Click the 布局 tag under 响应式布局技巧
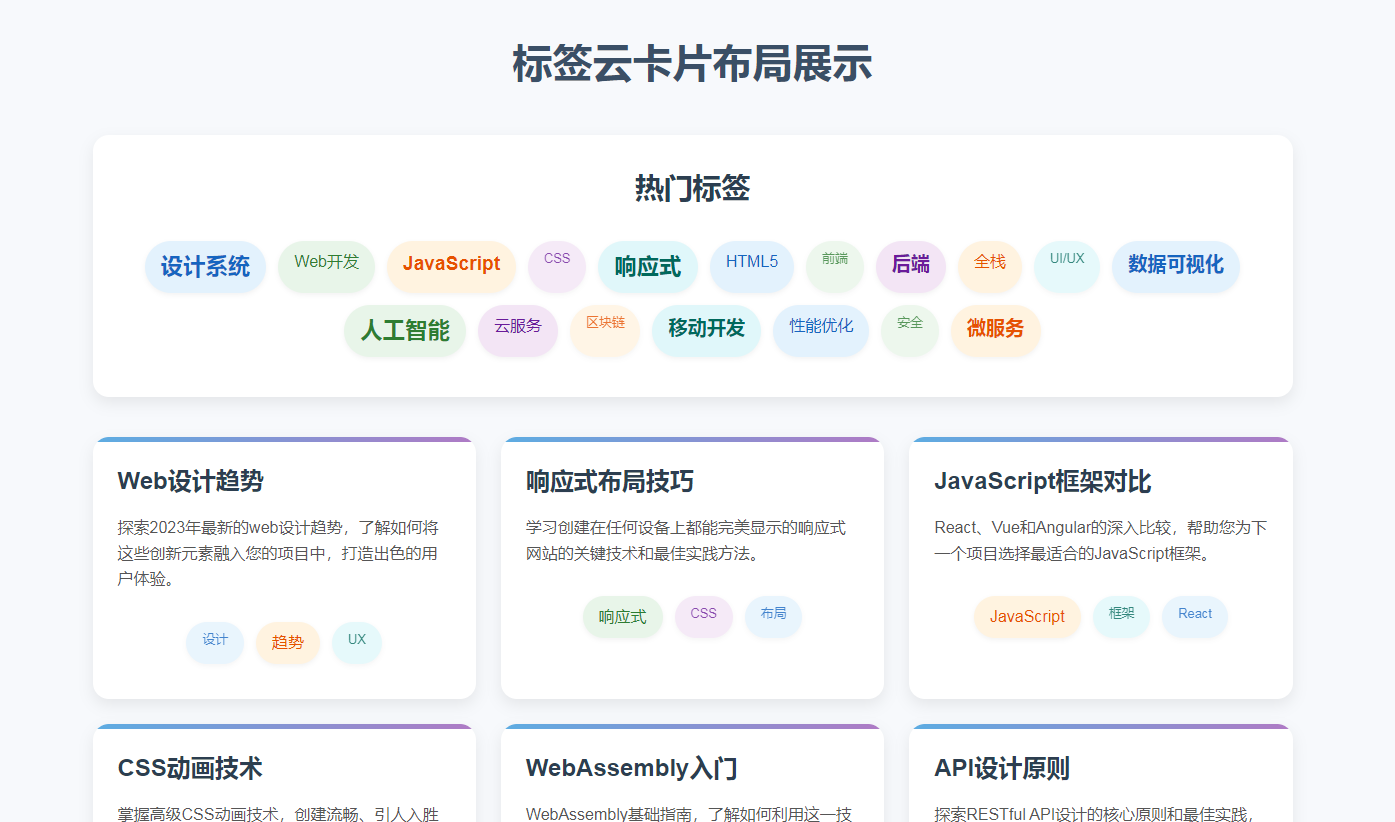 pos(773,617)
